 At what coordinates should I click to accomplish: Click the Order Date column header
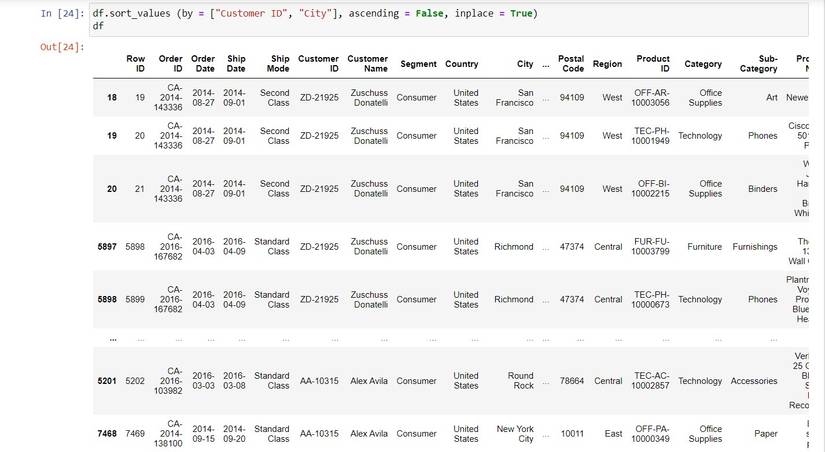click(203, 64)
